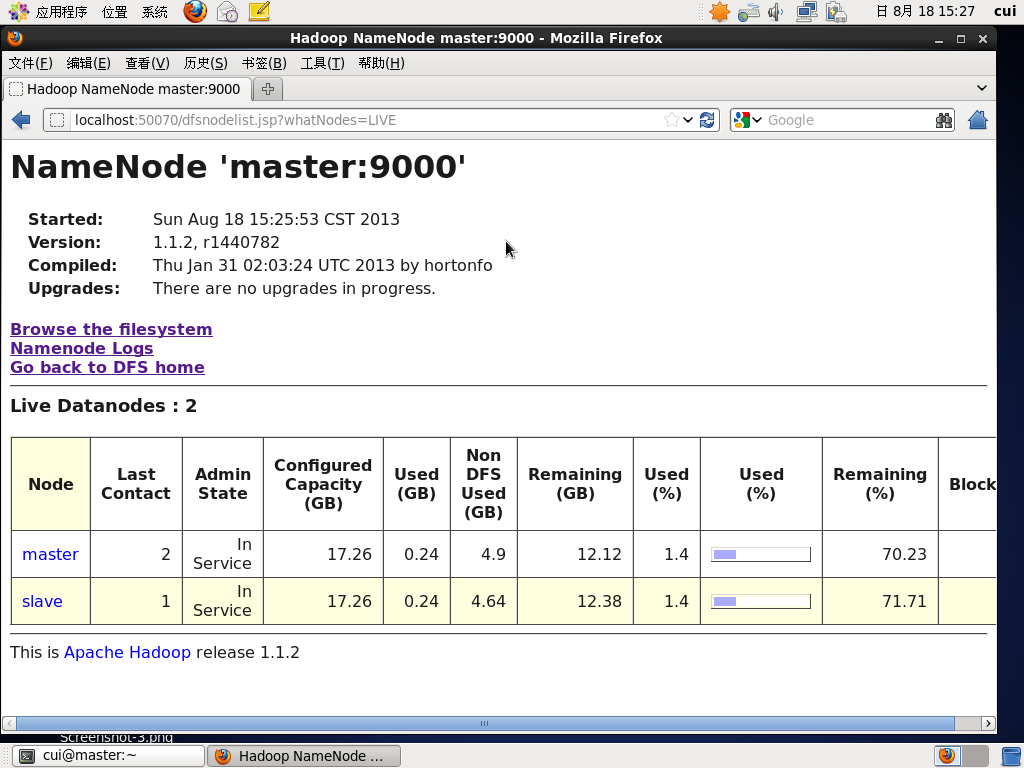This screenshot has width=1024, height=768.
Task: Click the power manager tray icon
Action: pos(836,12)
